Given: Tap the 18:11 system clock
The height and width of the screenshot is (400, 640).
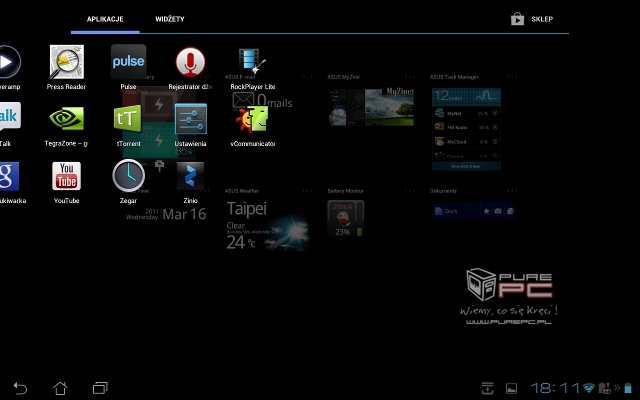Looking at the screenshot, I should 555,387.
